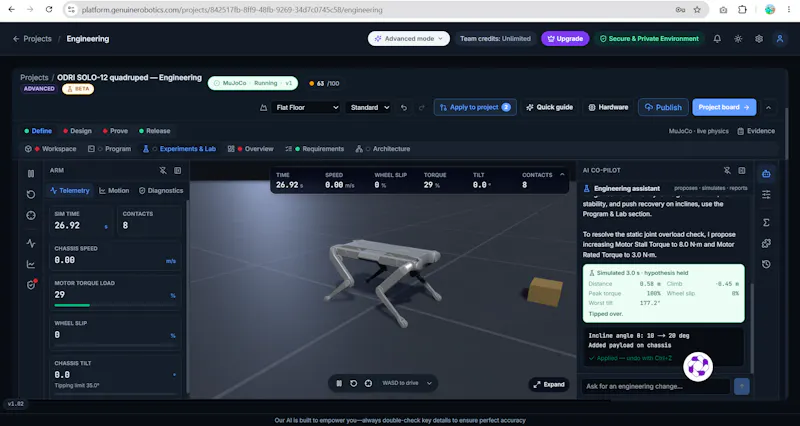Select the robot co-pilot icon in right rail
The height and width of the screenshot is (426, 800).
click(x=766, y=174)
